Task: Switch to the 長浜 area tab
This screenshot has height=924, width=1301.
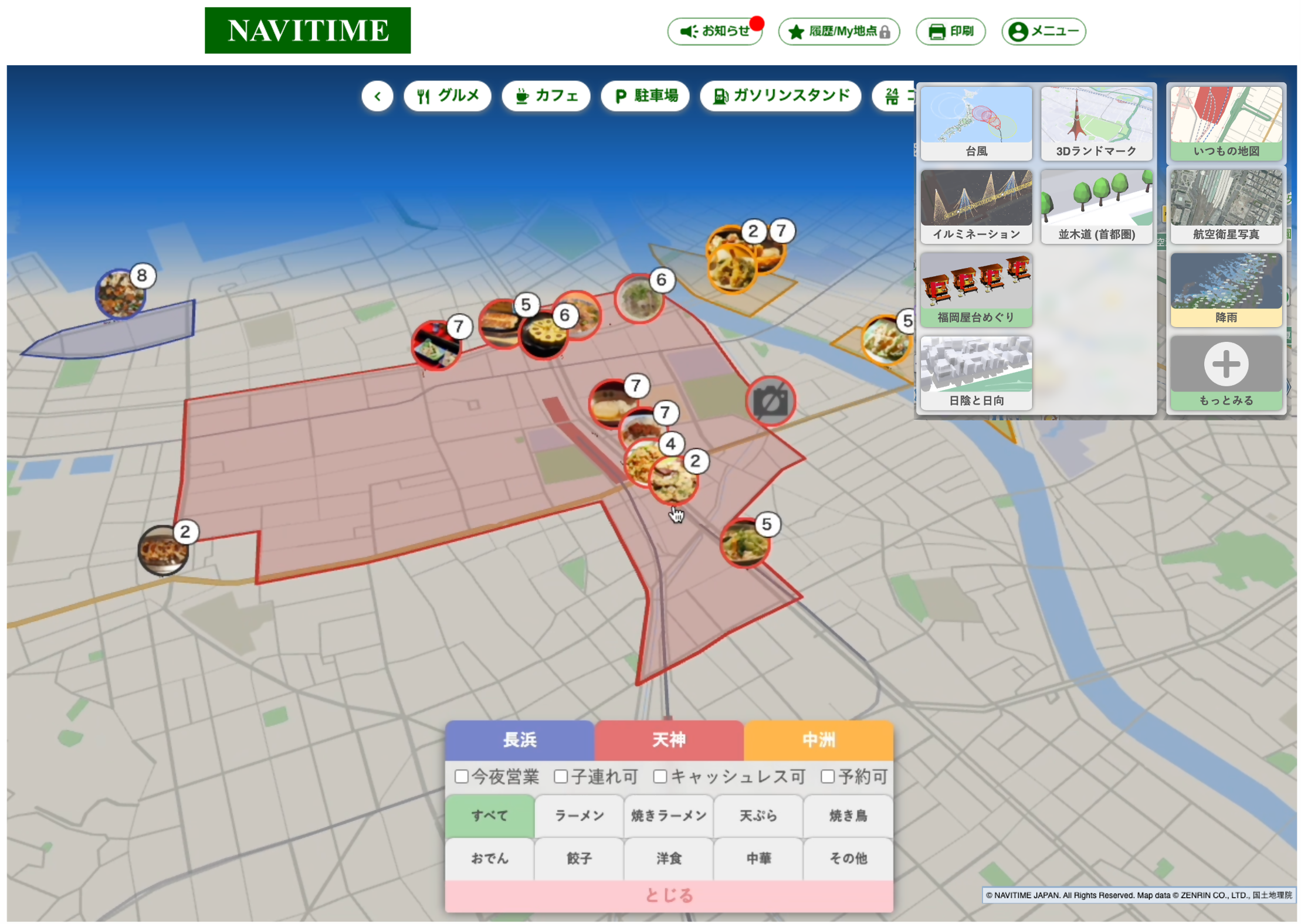Action: pyautogui.click(x=520, y=740)
